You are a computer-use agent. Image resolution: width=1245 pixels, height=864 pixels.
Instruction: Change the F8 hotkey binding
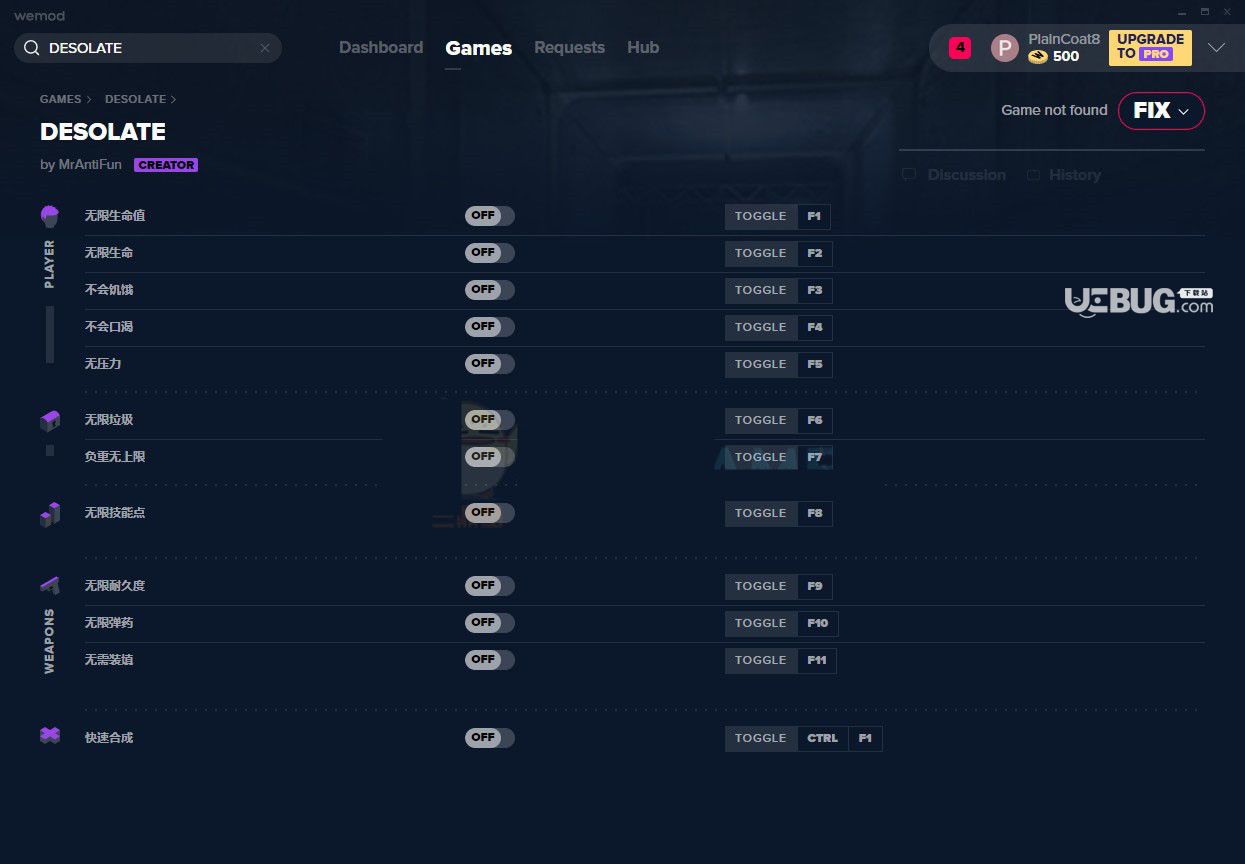[x=815, y=514]
